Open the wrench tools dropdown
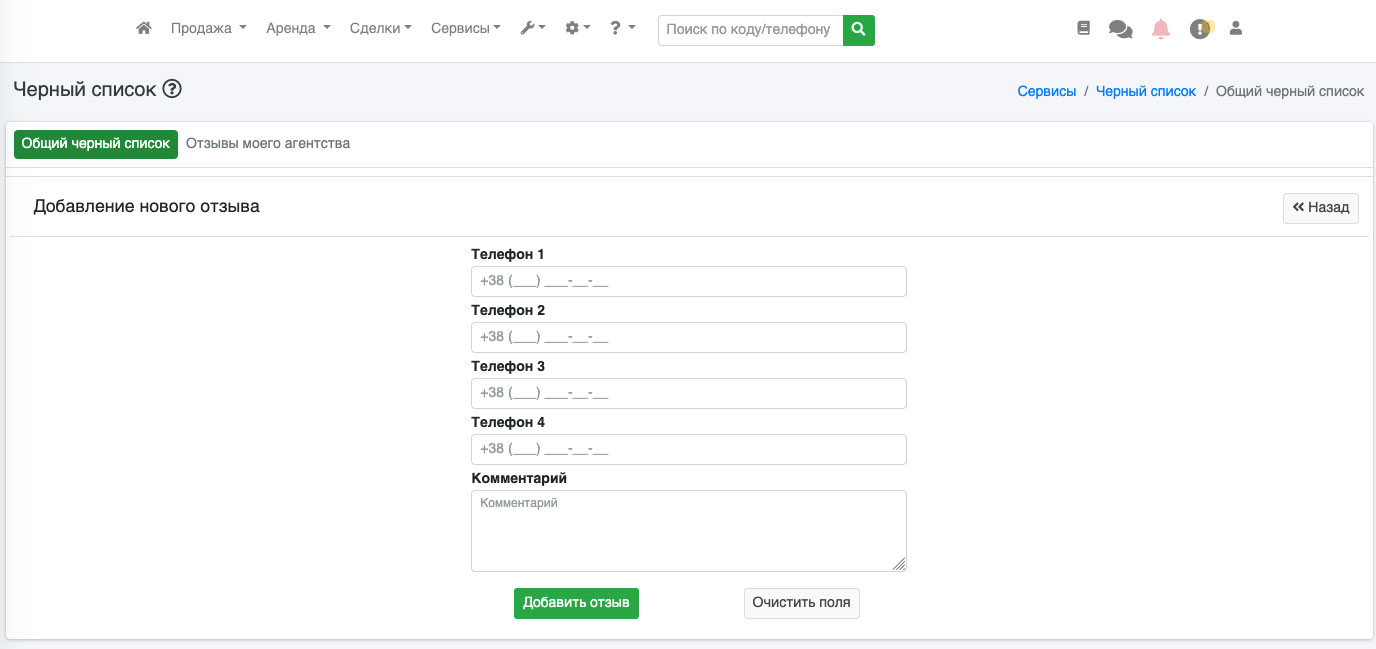 533,29
